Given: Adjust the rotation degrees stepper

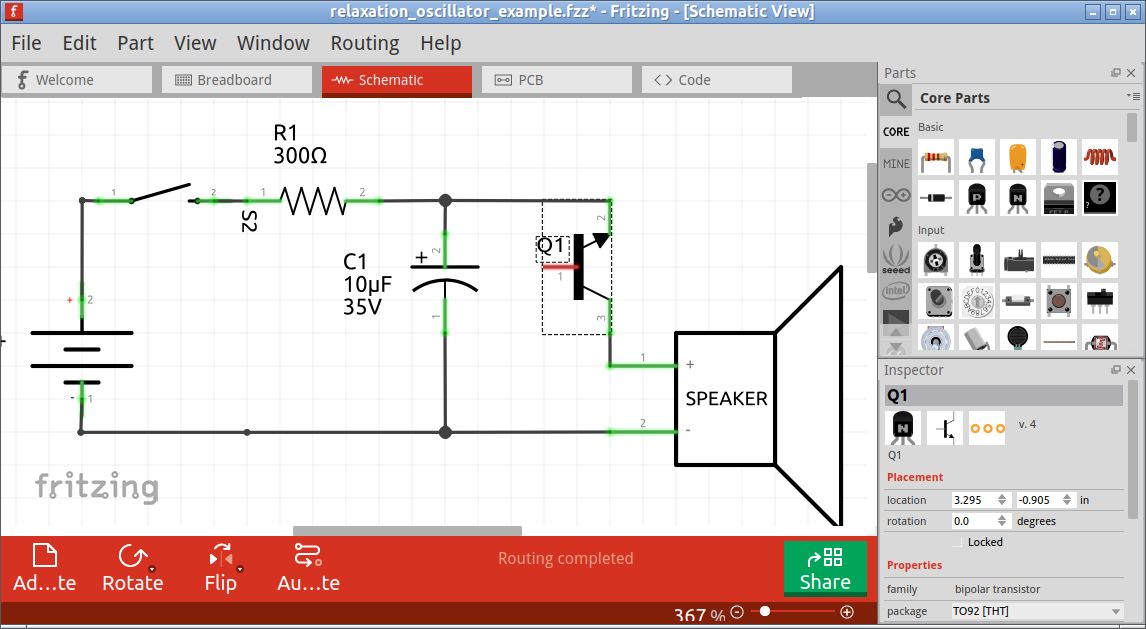Looking at the screenshot, I should tap(1002, 521).
